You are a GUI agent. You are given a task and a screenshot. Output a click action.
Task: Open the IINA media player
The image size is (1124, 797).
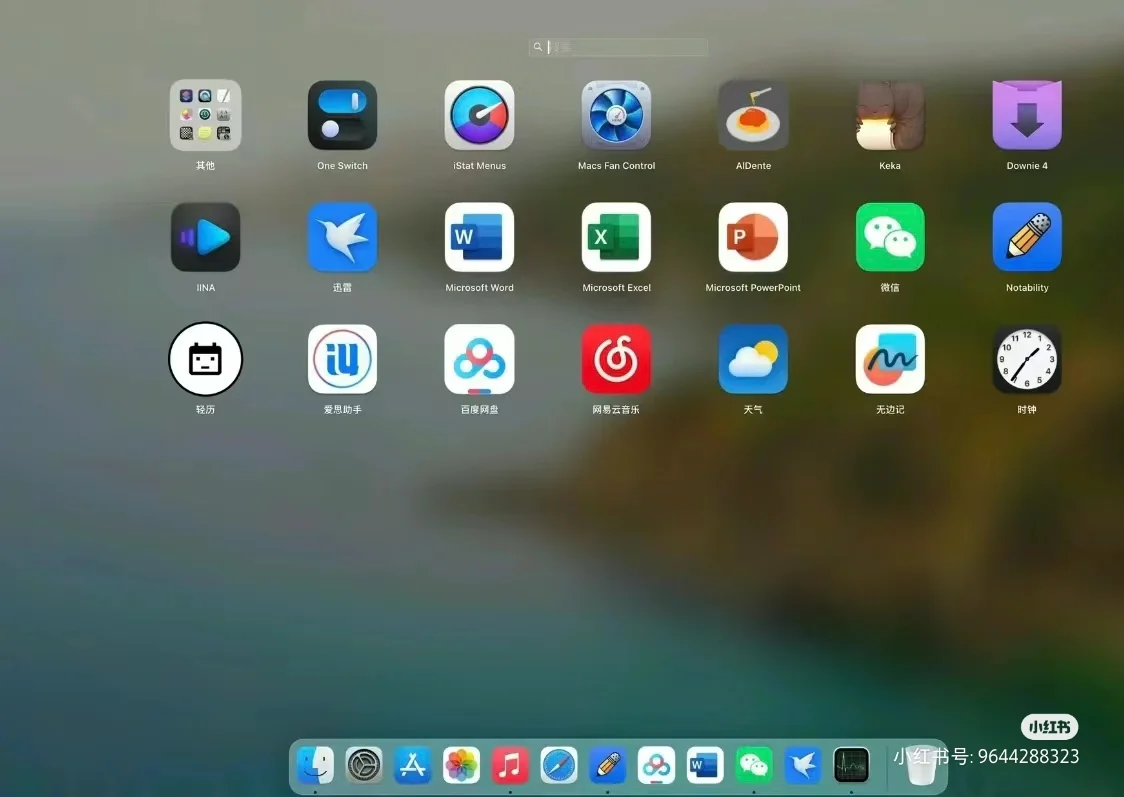click(x=205, y=237)
